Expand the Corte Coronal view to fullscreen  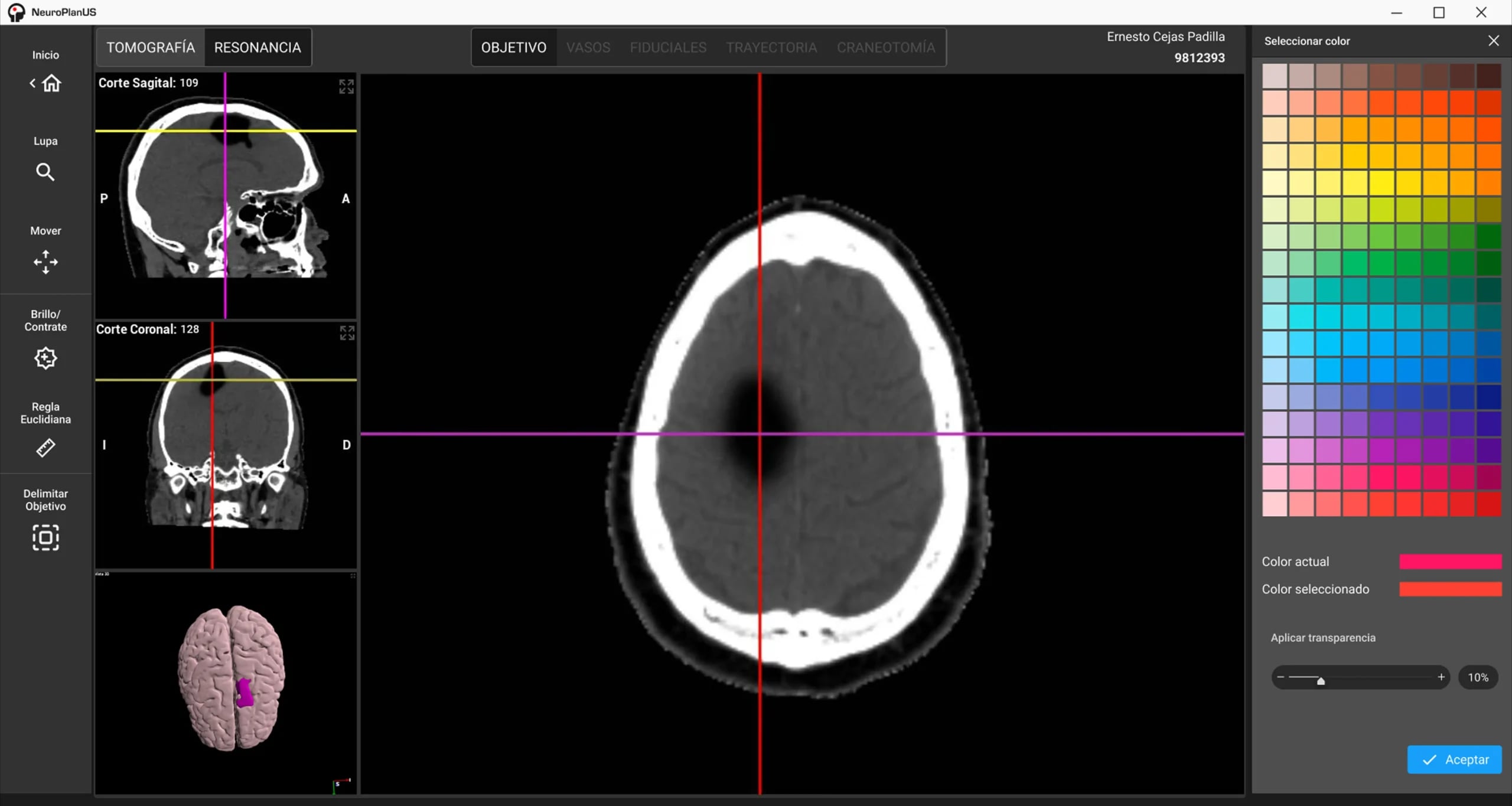coord(347,333)
